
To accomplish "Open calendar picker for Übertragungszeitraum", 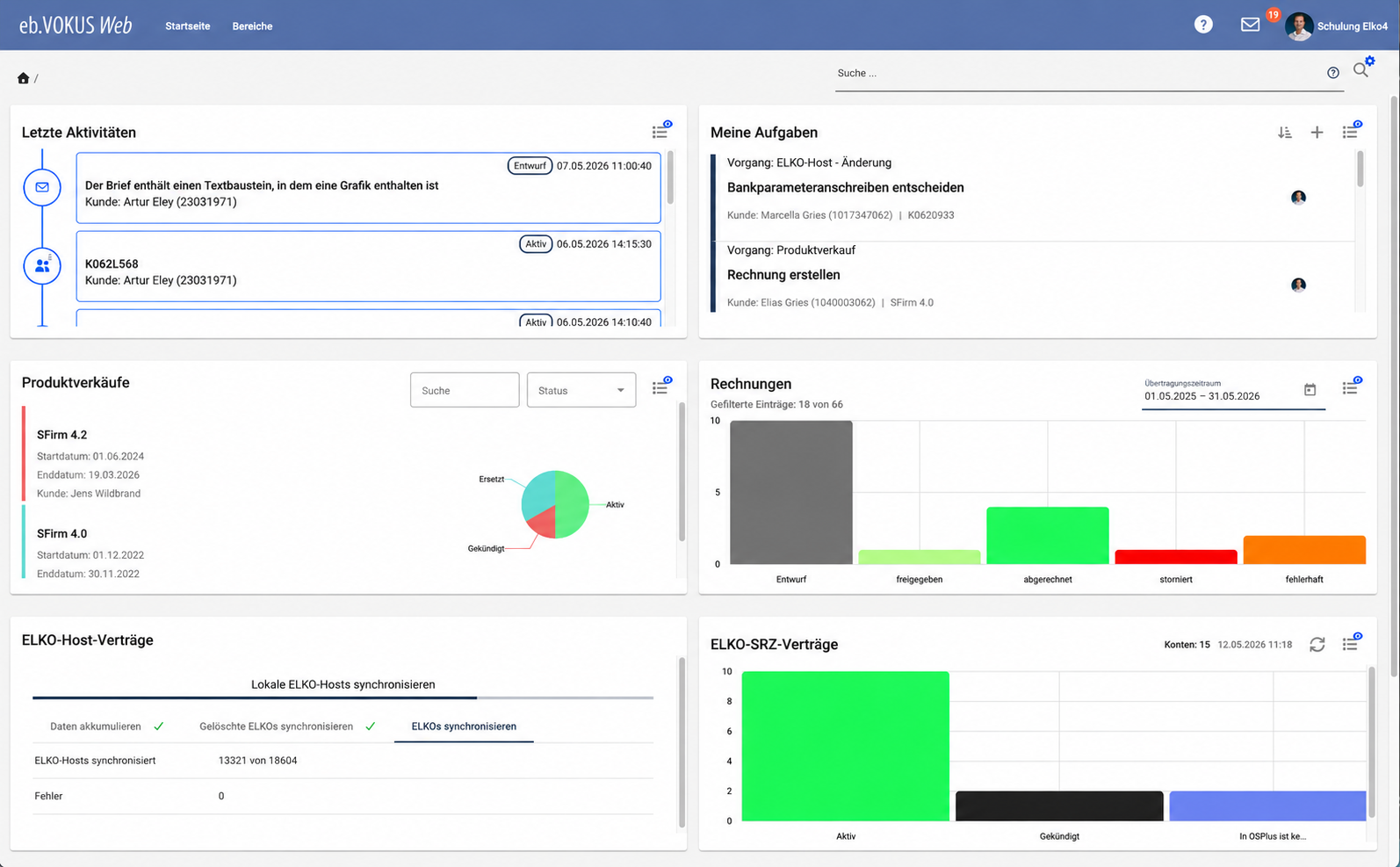I will (1310, 390).
